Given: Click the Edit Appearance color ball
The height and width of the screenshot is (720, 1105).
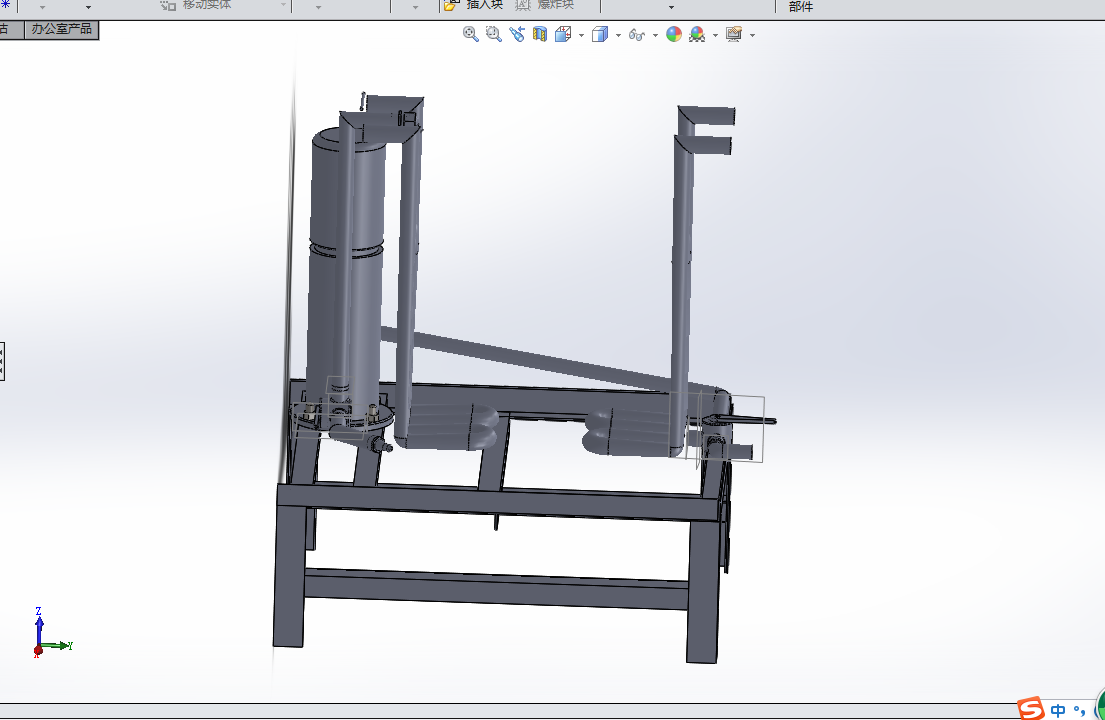Looking at the screenshot, I should click(674, 35).
